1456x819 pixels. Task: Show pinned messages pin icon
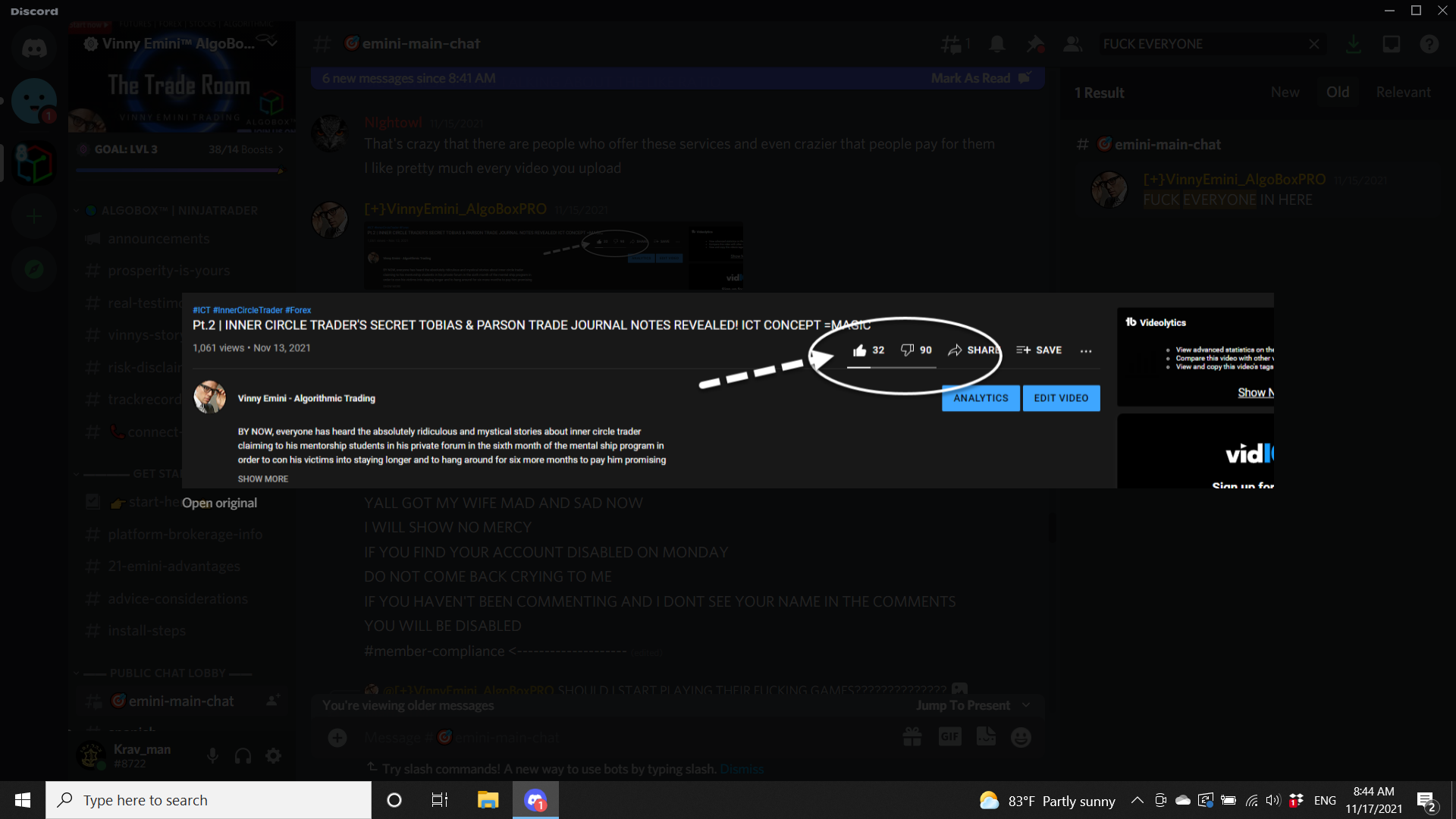pyautogui.click(x=1035, y=44)
